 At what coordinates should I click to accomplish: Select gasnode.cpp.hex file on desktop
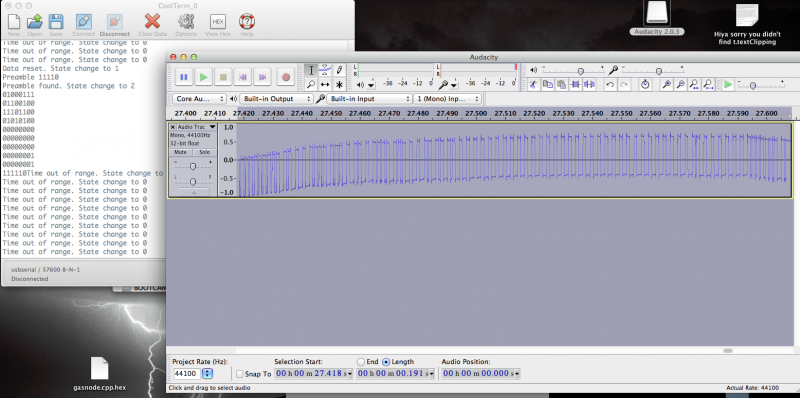(99, 374)
